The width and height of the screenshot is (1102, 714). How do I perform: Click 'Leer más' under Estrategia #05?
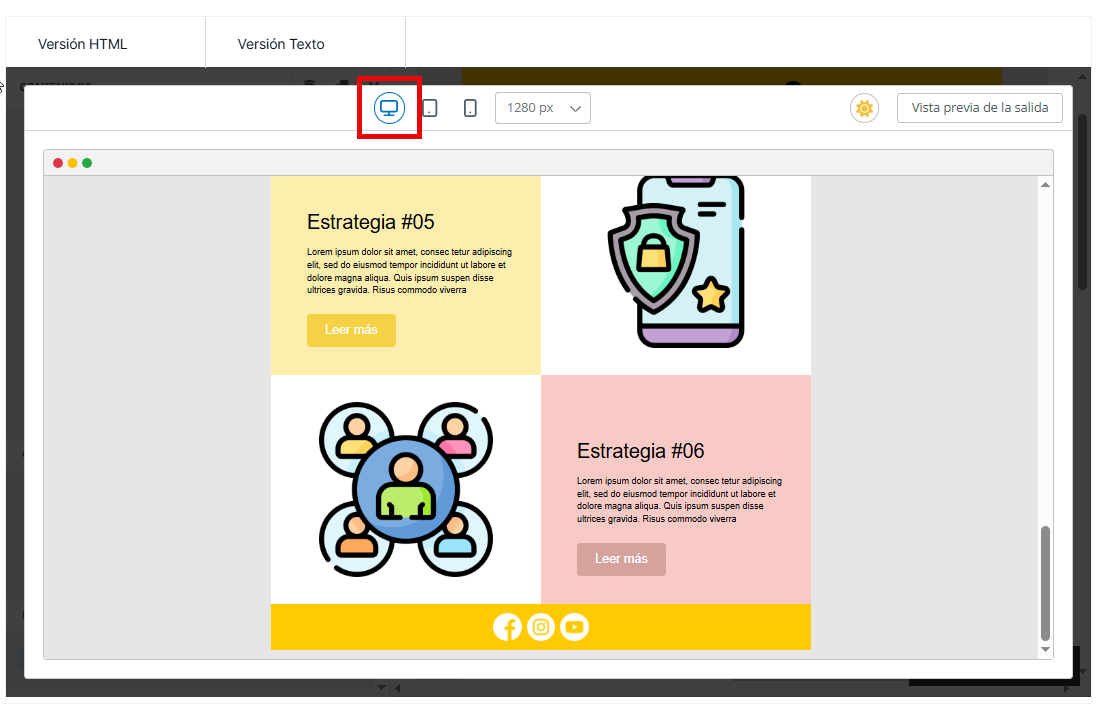(351, 330)
